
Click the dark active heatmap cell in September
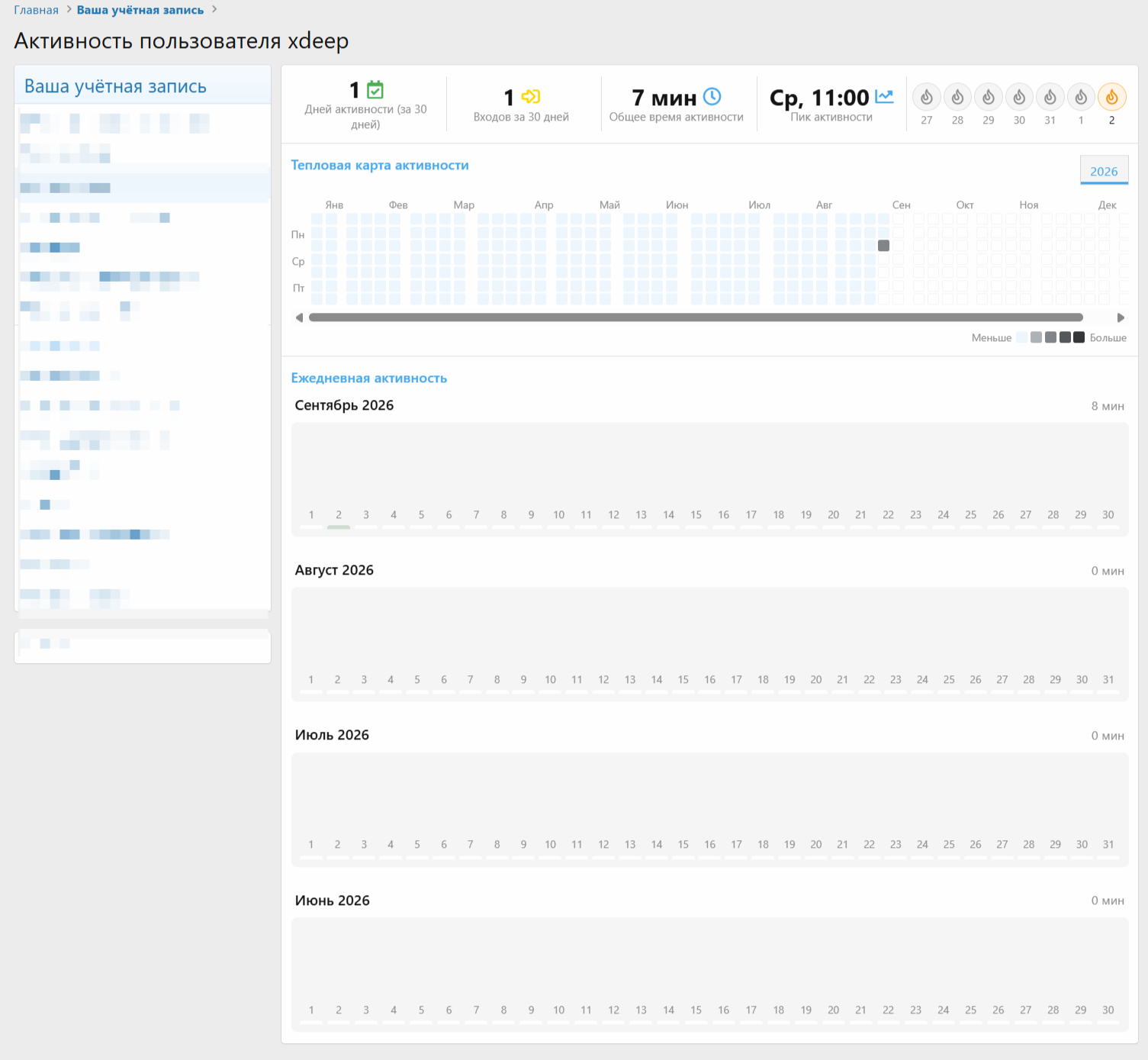tap(883, 246)
